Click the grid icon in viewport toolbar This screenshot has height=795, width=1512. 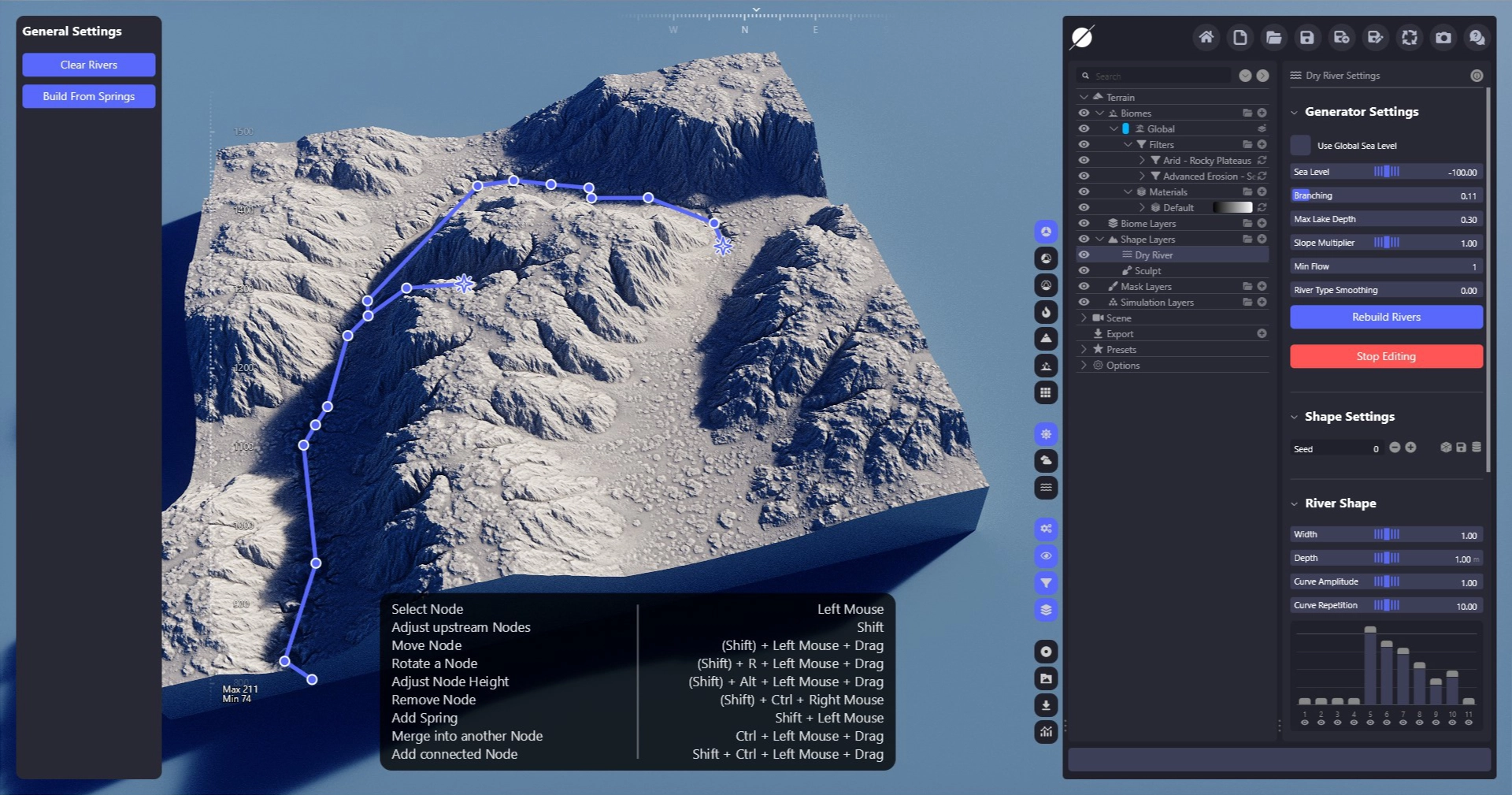pyautogui.click(x=1046, y=392)
